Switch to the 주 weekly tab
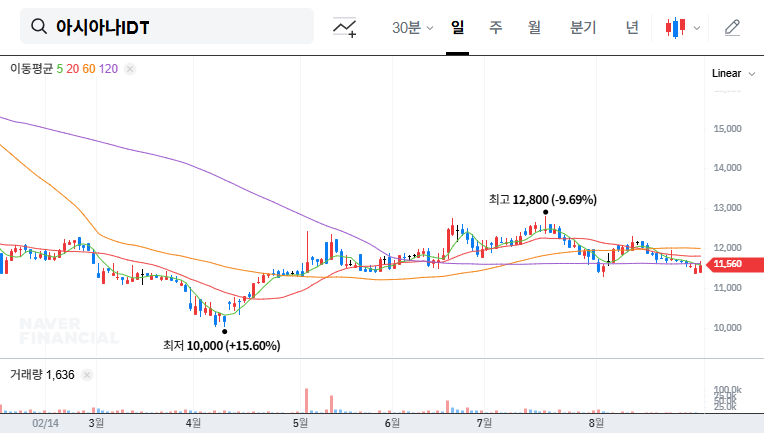 click(x=496, y=27)
